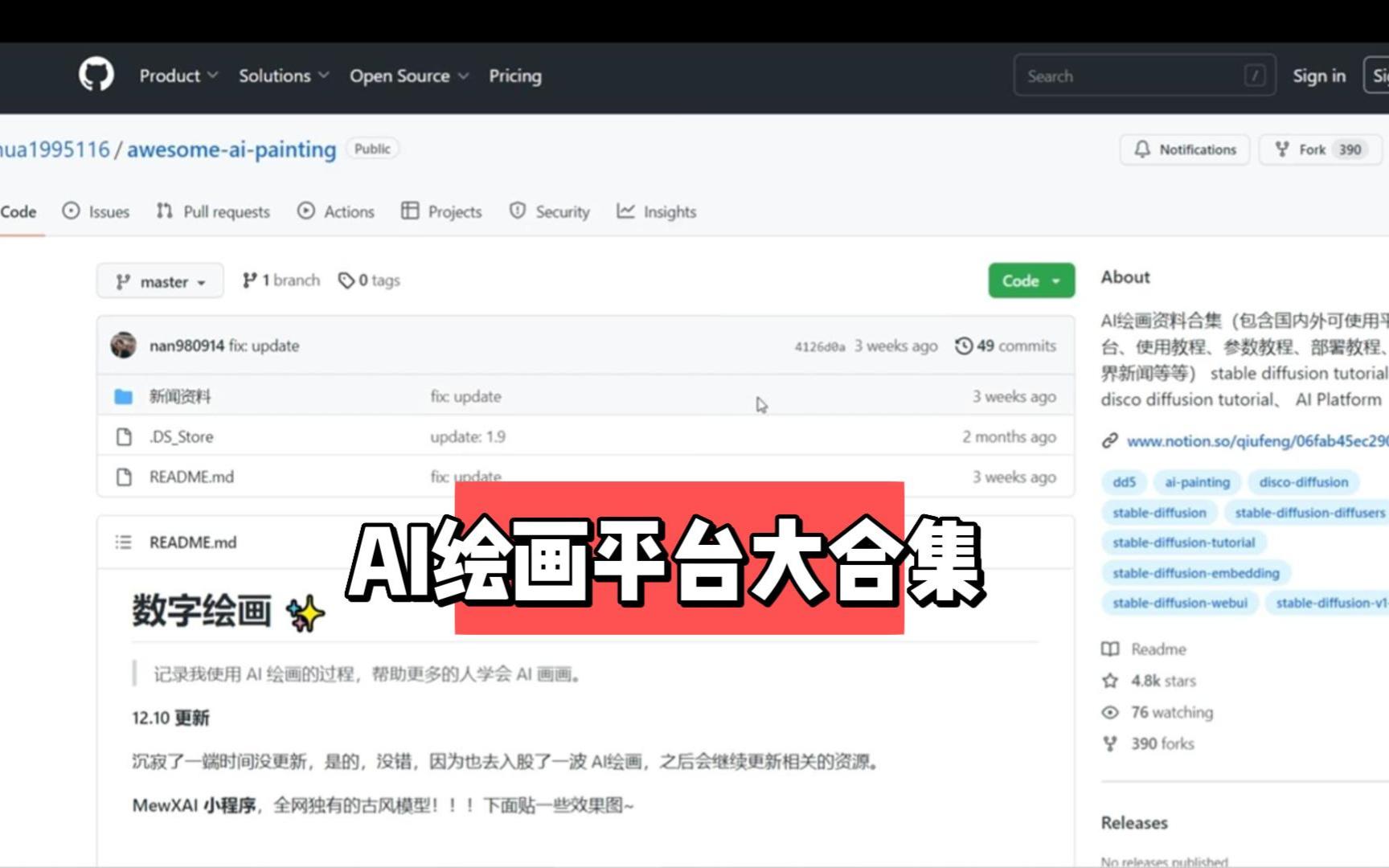Image resolution: width=1389 pixels, height=868 pixels.
Task: Select the stable-diffusion topic tag
Action: pos(1159,513)
